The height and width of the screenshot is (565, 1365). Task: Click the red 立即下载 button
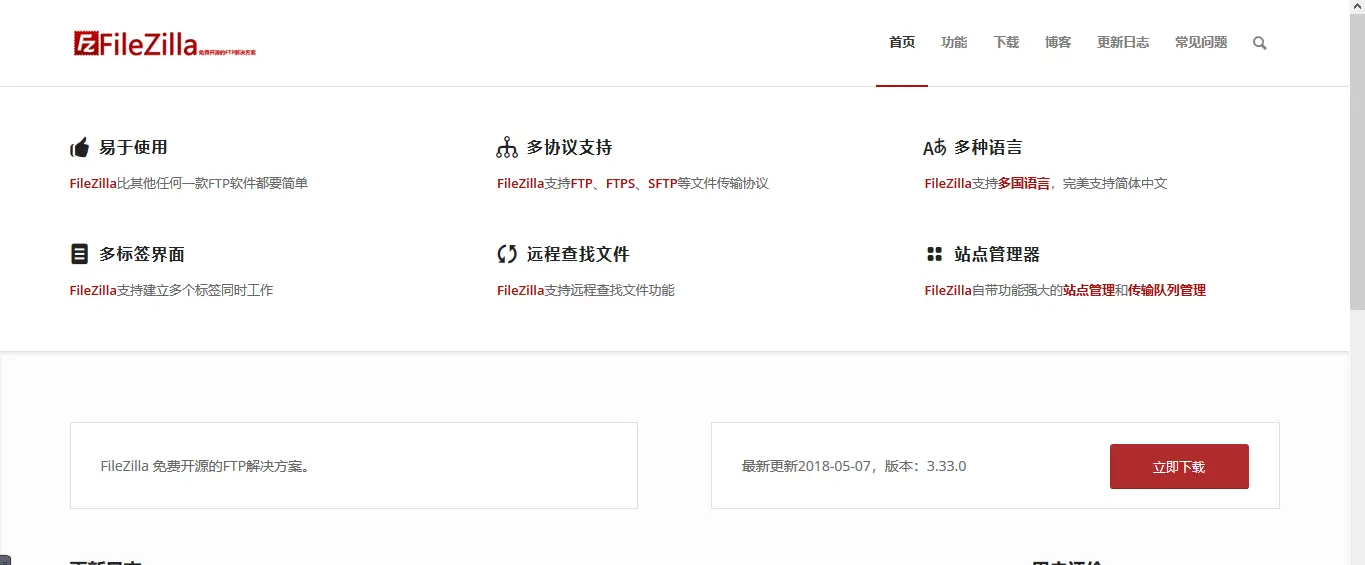tap(1179, 467)
